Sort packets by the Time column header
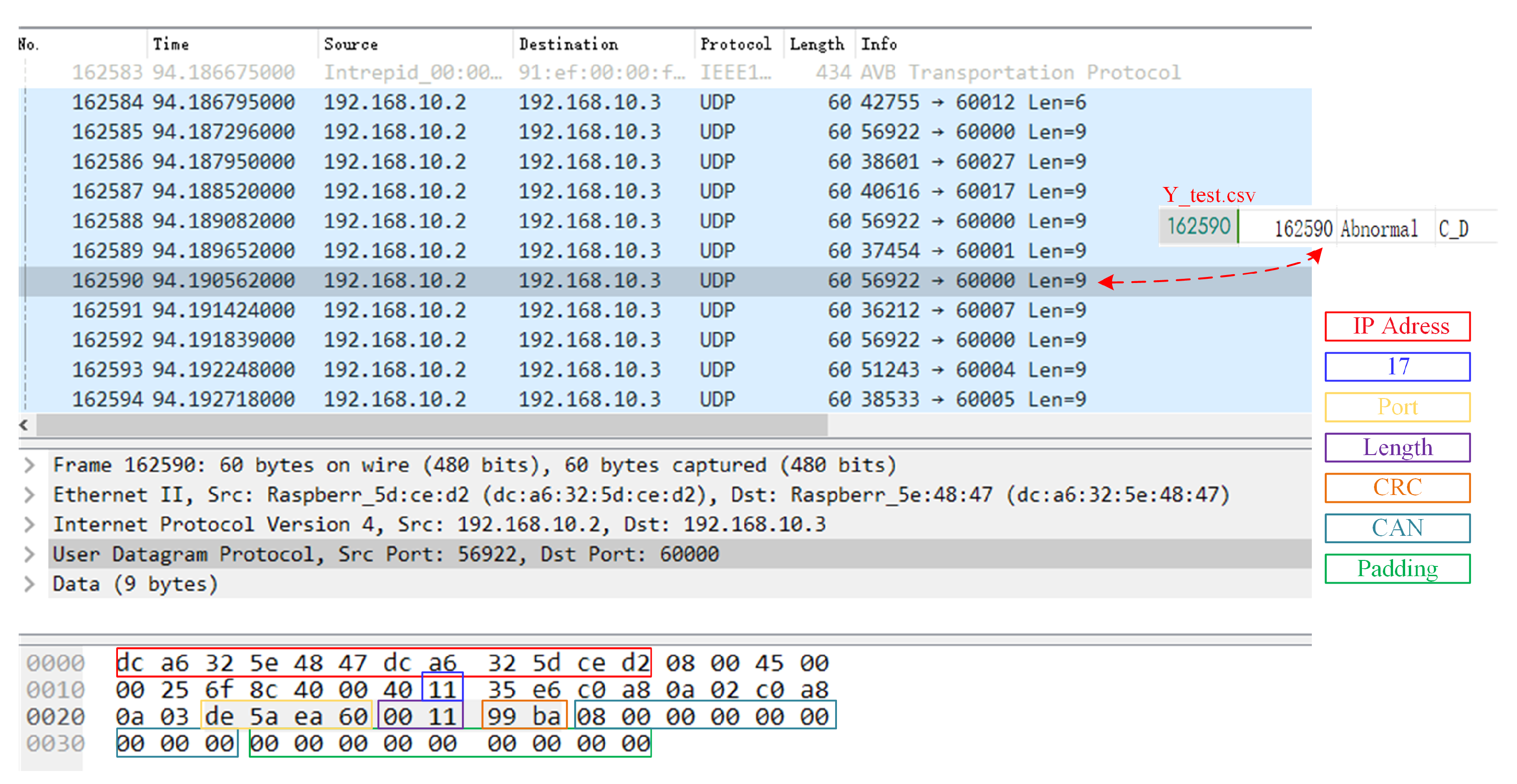The image size is (1517, 784). 171,44
